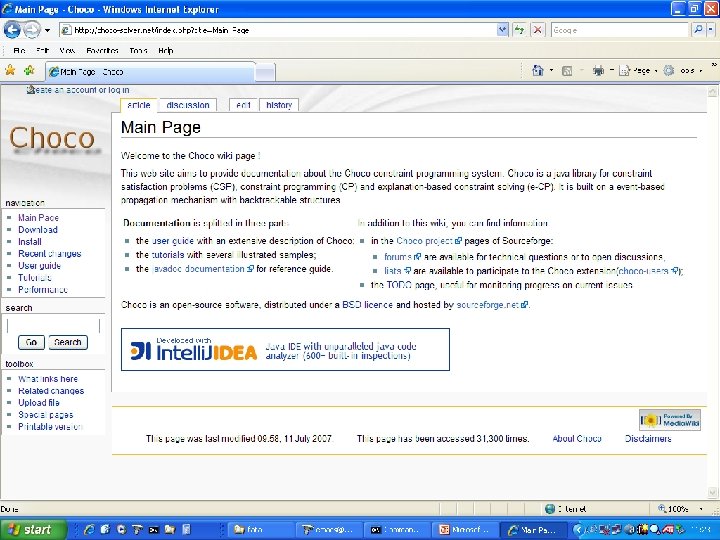The height and width of the screenshot is (540, 720).
Task: Click the Search button in sidebar
Action: click(x=68, y=342)
